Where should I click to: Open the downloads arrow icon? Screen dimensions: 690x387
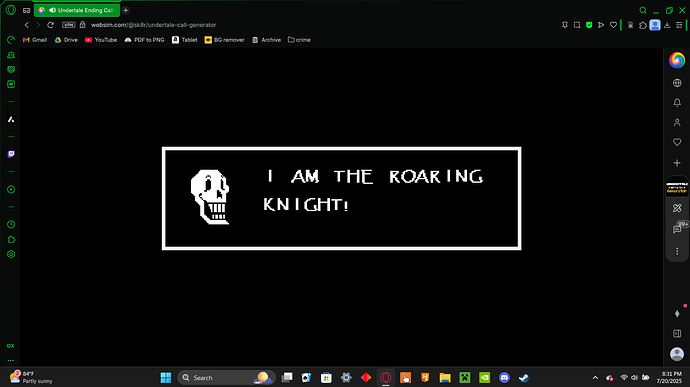(667, 25)
